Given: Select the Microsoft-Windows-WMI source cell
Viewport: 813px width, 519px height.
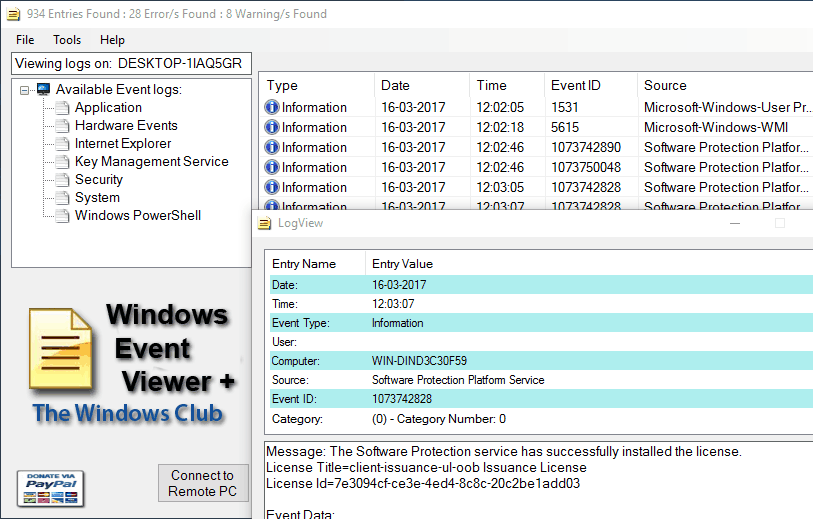Looking at the screenshot, I should [716, 127].
